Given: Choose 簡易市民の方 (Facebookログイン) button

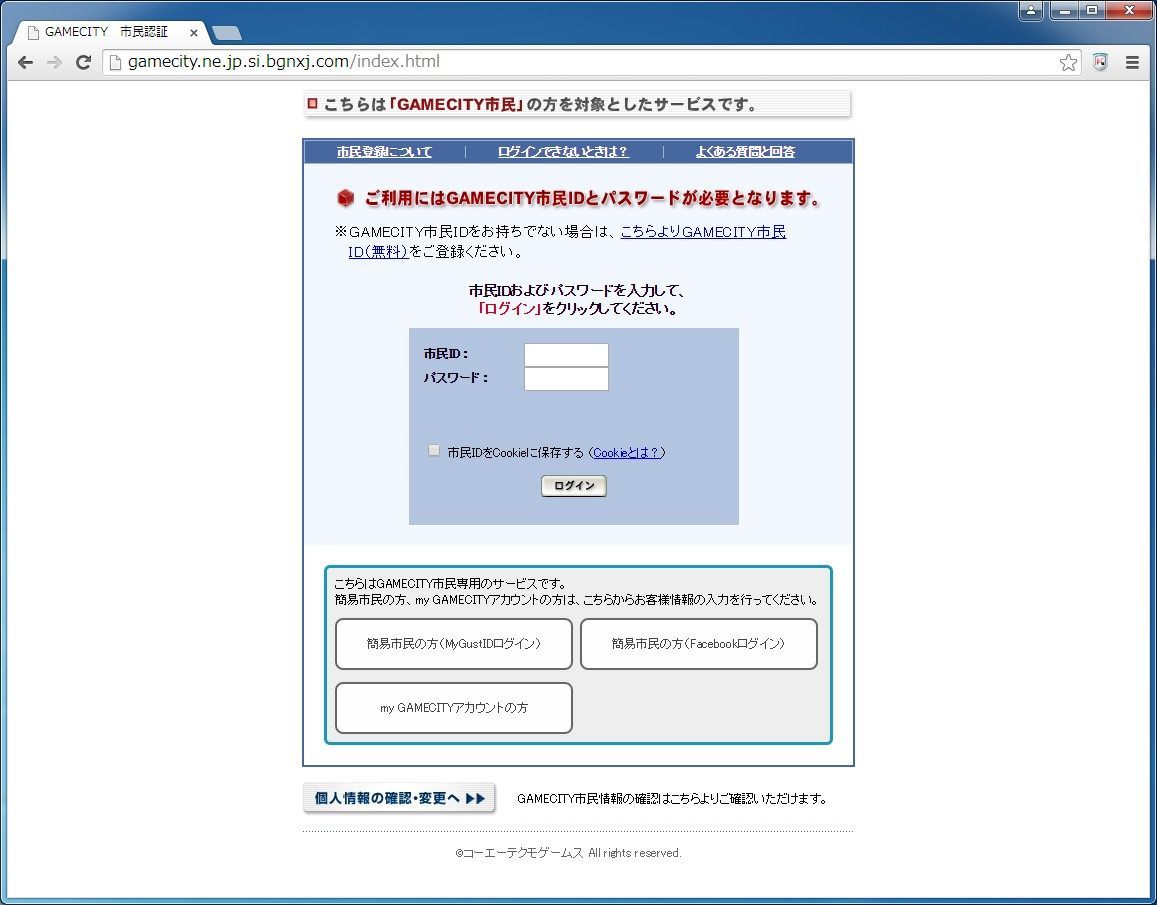Looking at the screenshot, I should coord(699,644).
